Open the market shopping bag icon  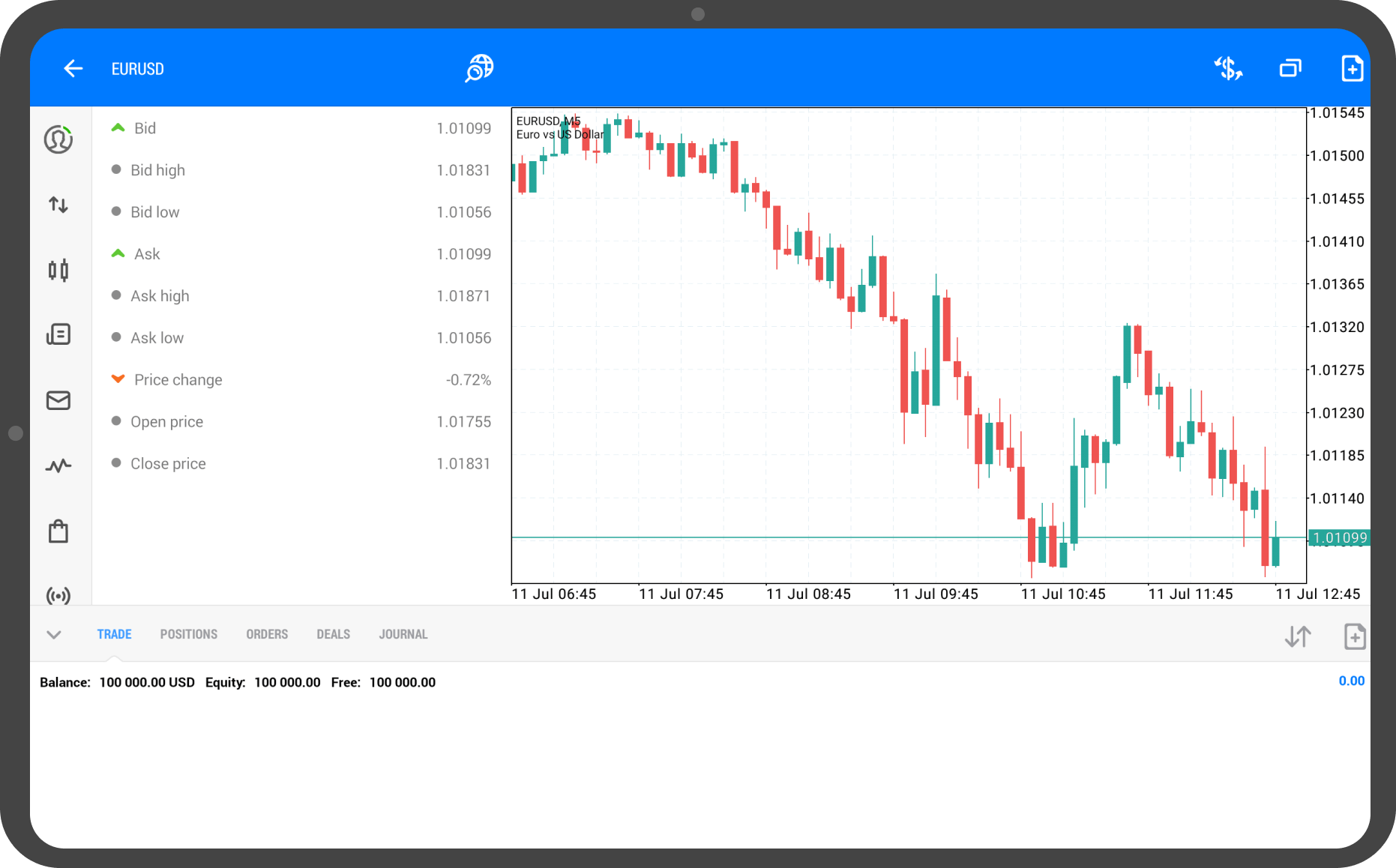point(58,531)
